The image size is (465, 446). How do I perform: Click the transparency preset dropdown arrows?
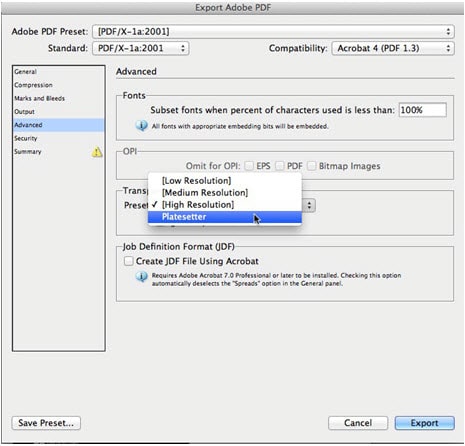309,205
